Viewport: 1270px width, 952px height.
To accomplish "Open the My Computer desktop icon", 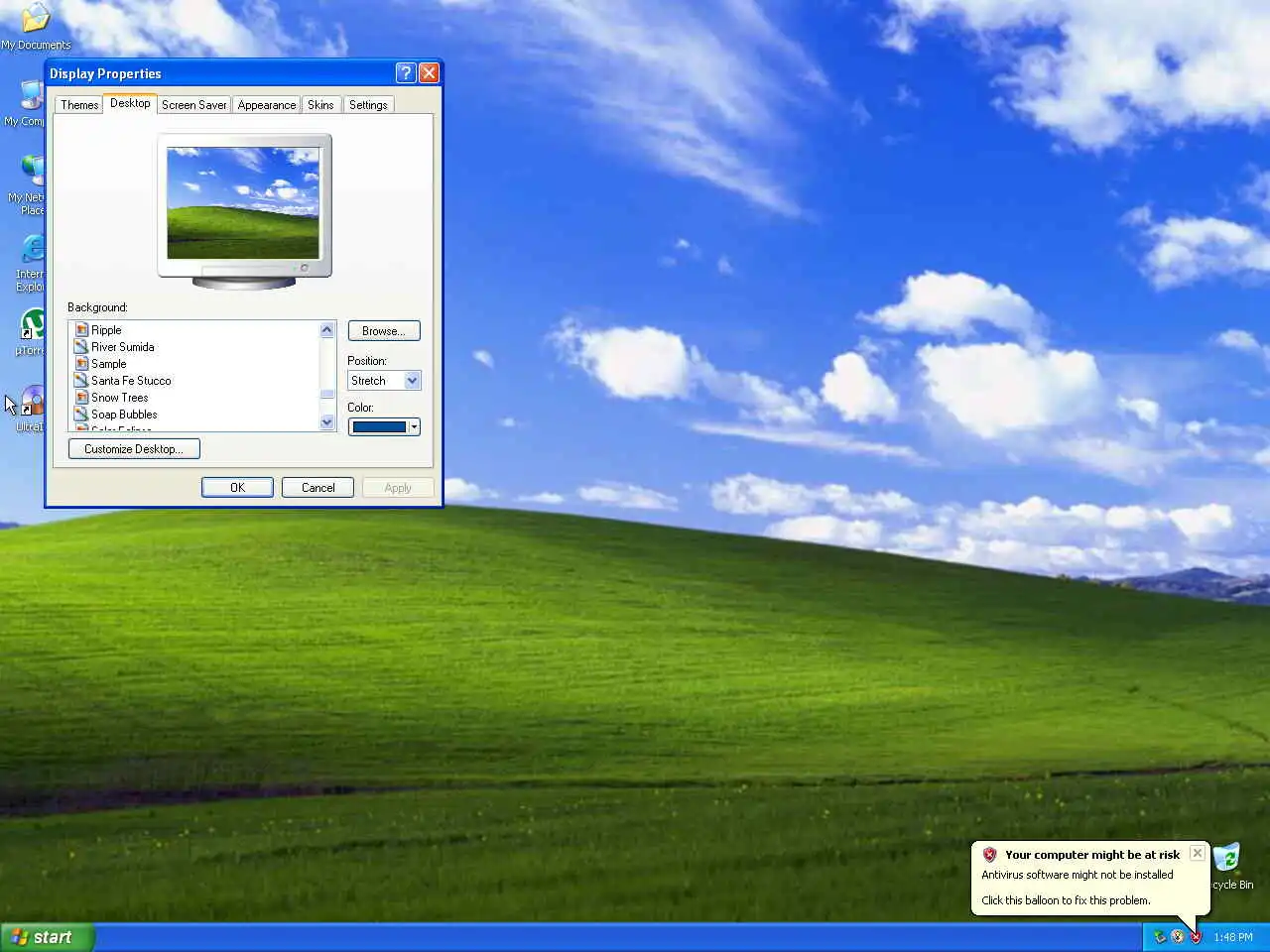I will click(33, 96).
